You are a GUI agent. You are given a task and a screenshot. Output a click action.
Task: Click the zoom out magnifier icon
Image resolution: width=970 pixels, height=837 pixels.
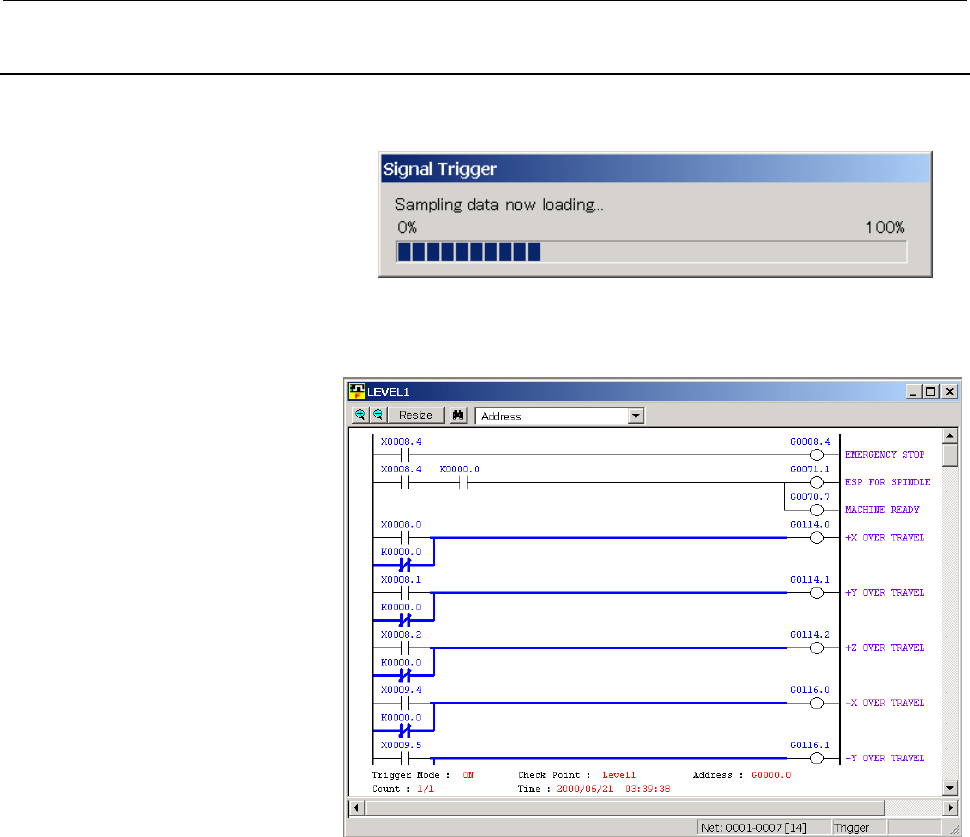pos(375,415)
